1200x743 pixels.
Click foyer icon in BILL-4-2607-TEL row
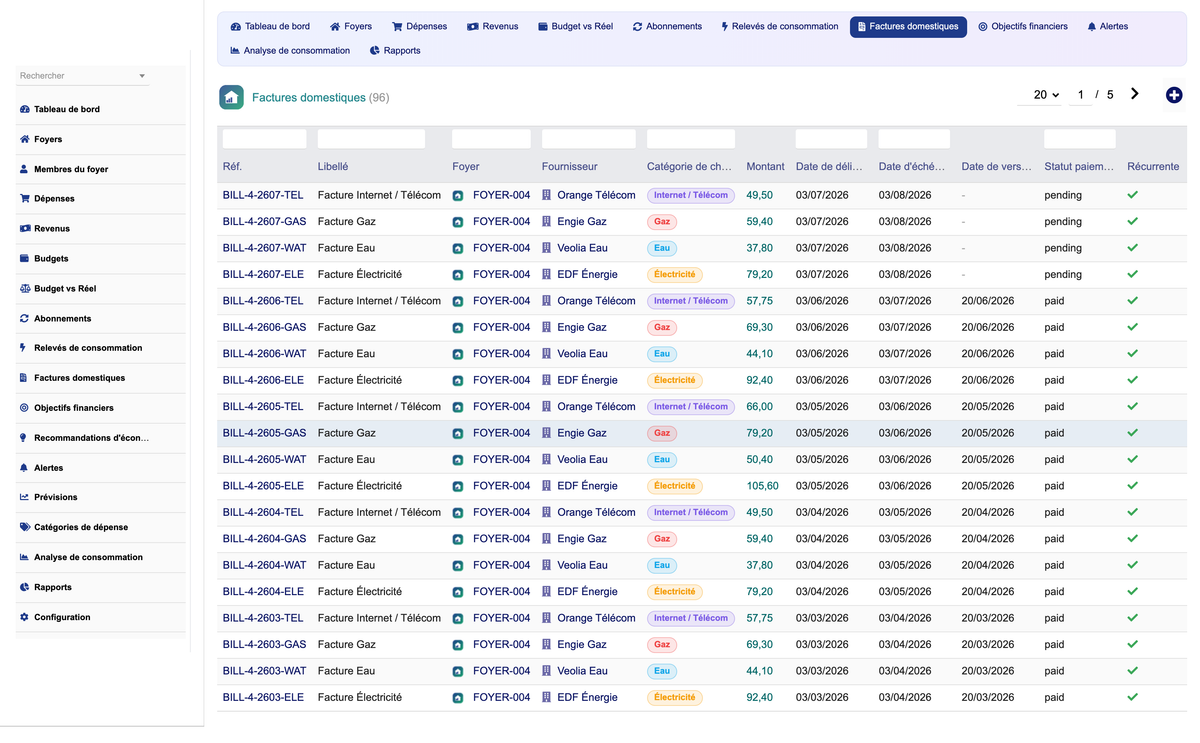coord(458,196)
